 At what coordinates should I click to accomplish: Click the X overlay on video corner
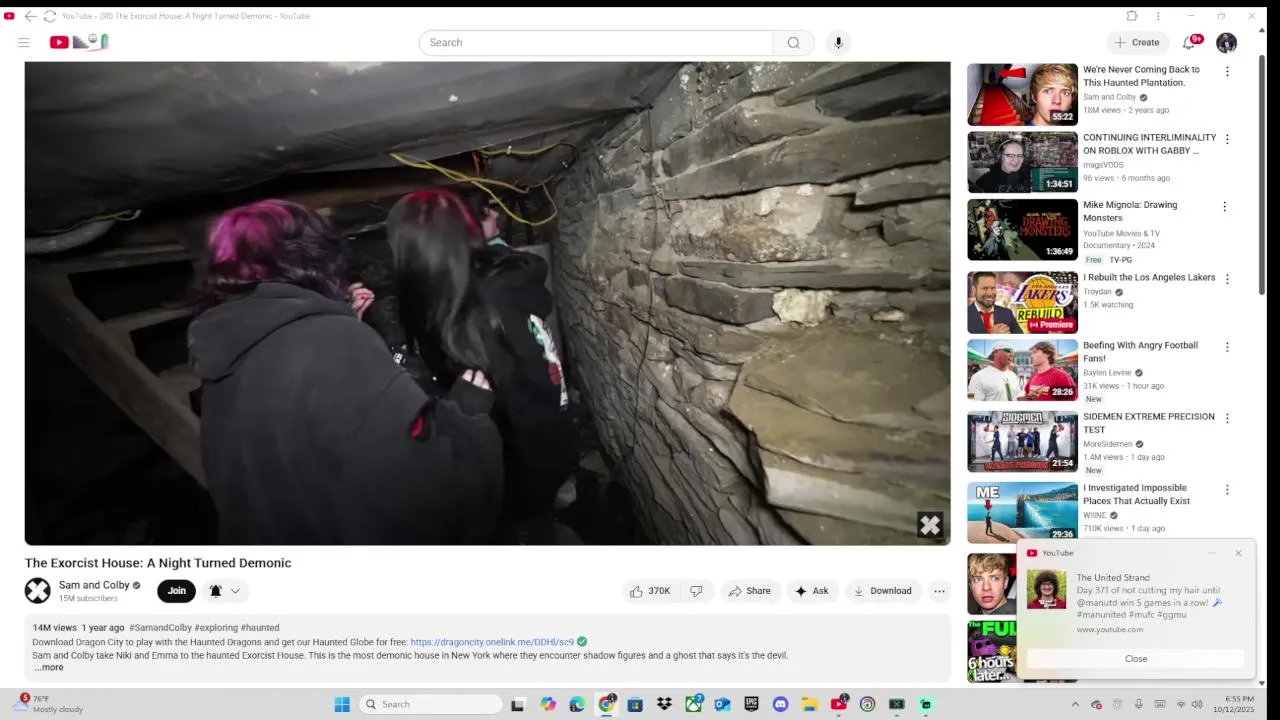(929, 525)
